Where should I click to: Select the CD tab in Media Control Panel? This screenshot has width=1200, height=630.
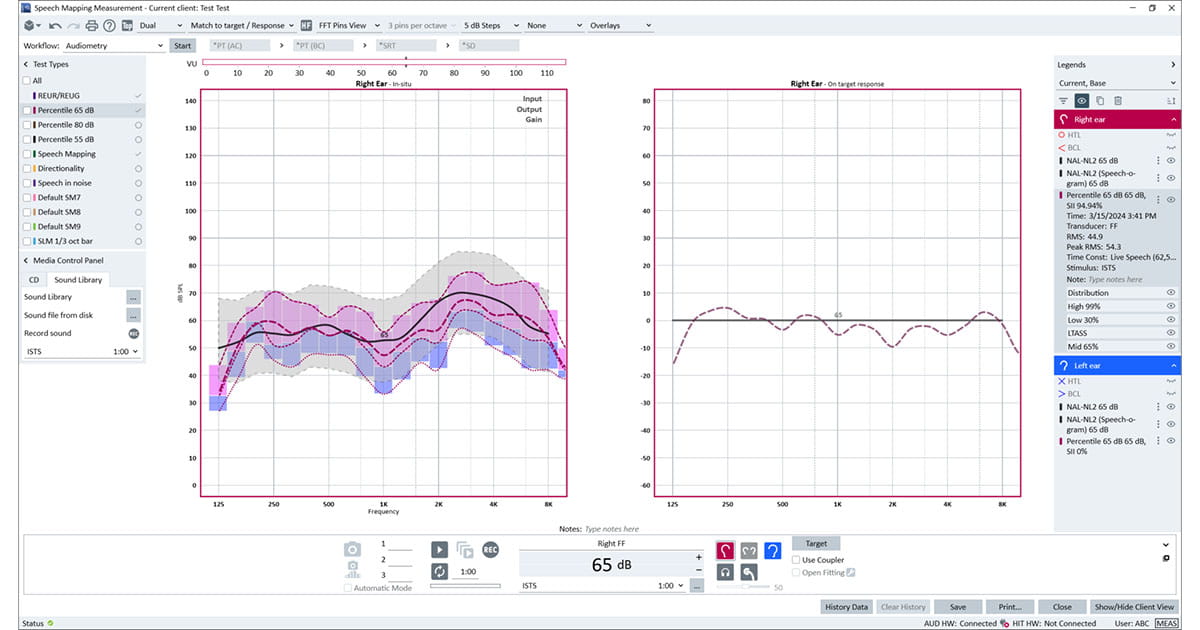point(33,279)
